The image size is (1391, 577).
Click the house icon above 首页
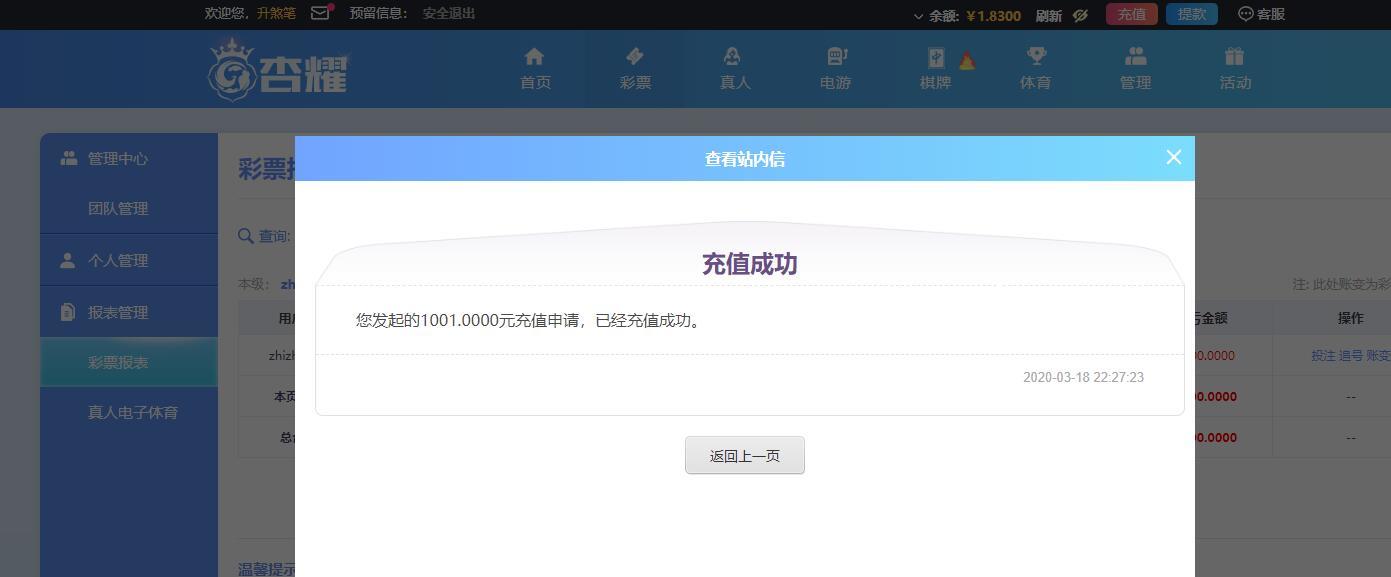click(x=535, y=56)
